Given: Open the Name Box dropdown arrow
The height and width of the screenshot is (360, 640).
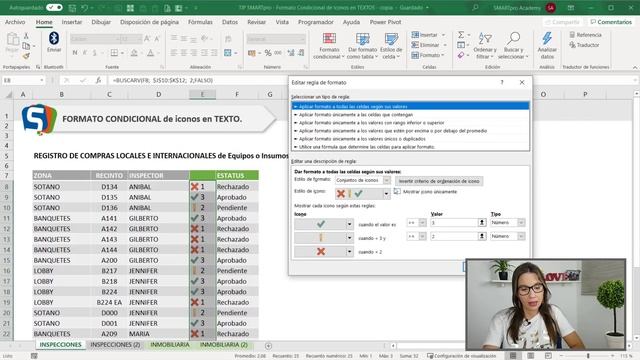Looking at the screenshot, I should coord(42,80).
